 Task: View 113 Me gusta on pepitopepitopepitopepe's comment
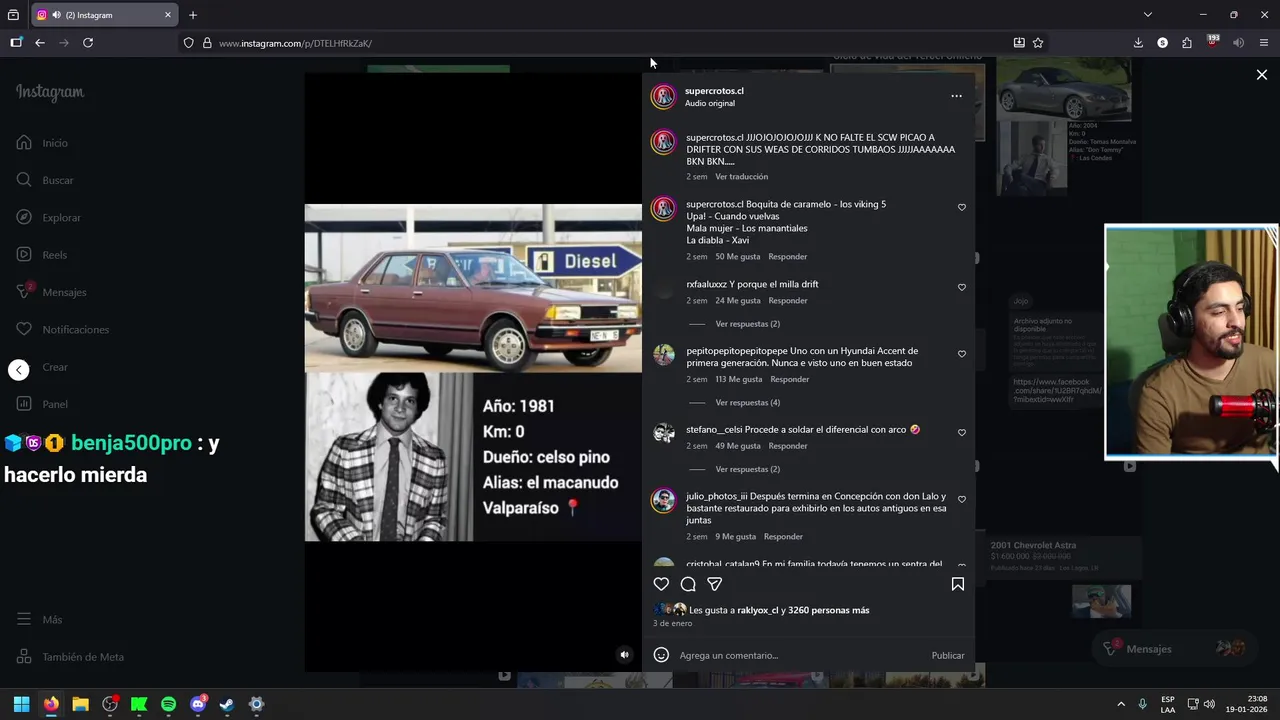click(x=738, y=380)
